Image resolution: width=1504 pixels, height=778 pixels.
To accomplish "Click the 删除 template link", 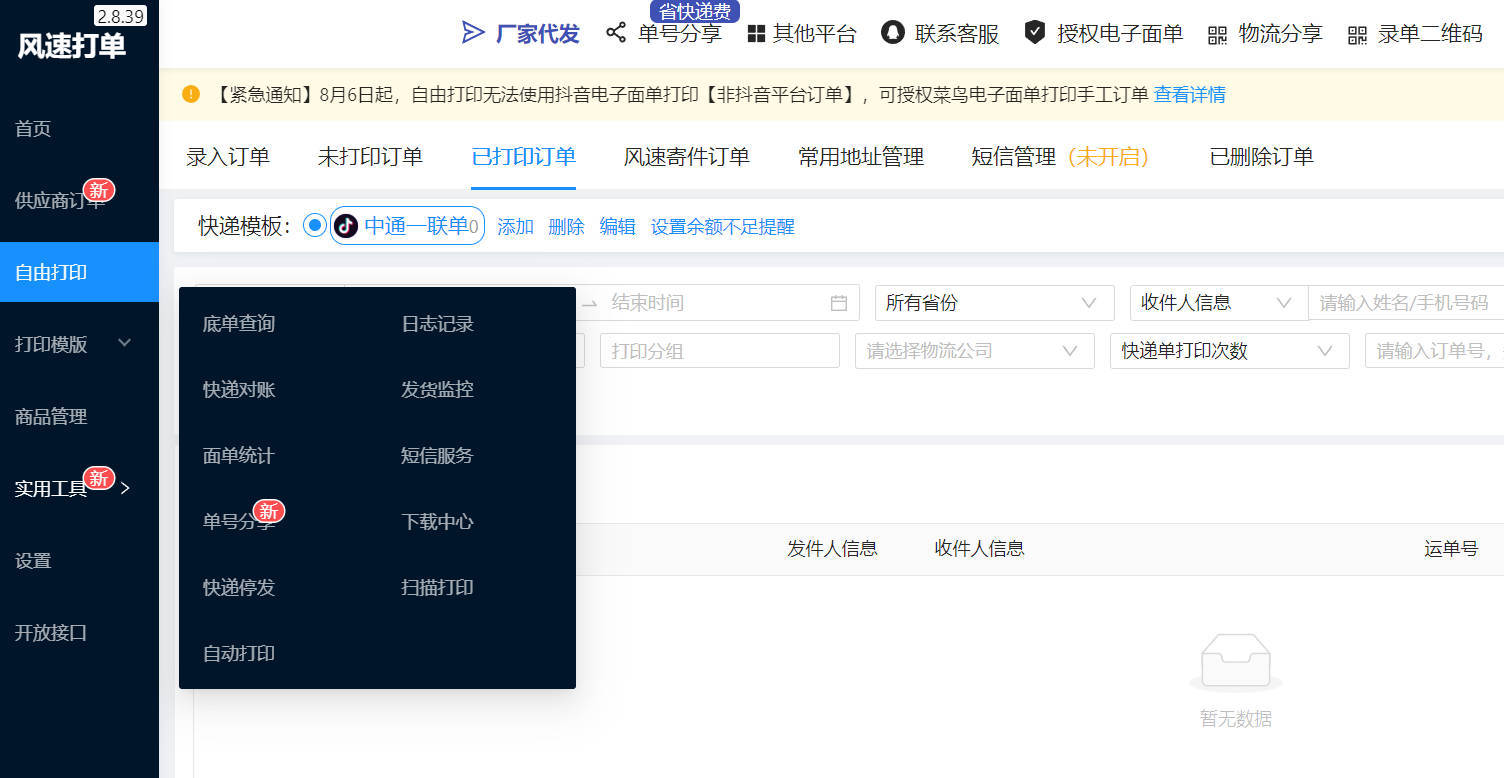I will pyautogui.click(x=566, y=227).
